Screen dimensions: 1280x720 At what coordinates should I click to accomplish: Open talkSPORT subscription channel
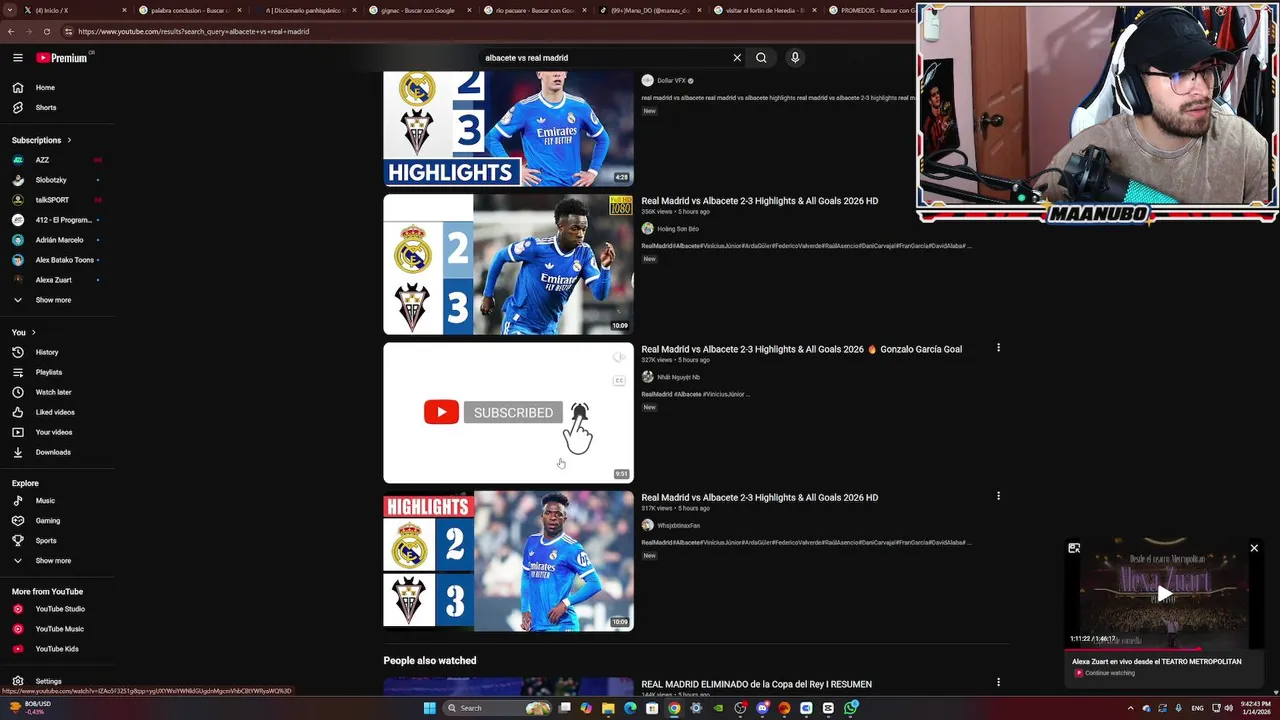[57, 200]
